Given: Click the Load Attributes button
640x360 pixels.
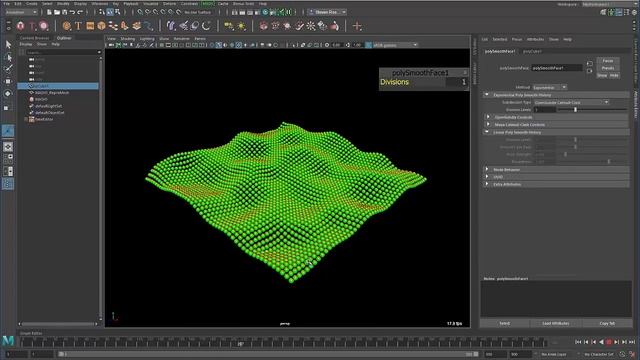Looking at the screenshot, I should pyautogui.click(x=556, y=323).
